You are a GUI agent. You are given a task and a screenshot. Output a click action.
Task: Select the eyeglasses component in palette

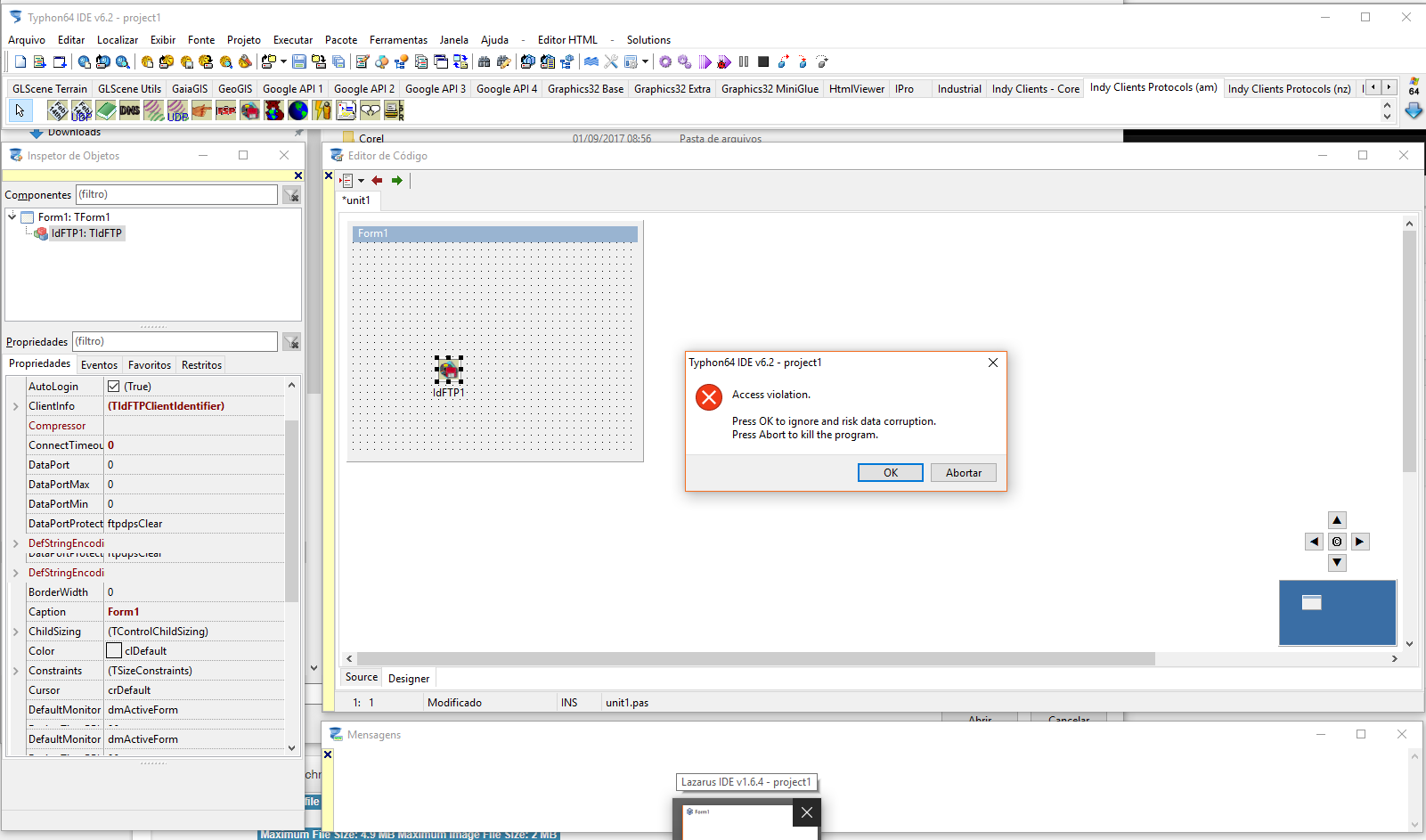[371, 110]
